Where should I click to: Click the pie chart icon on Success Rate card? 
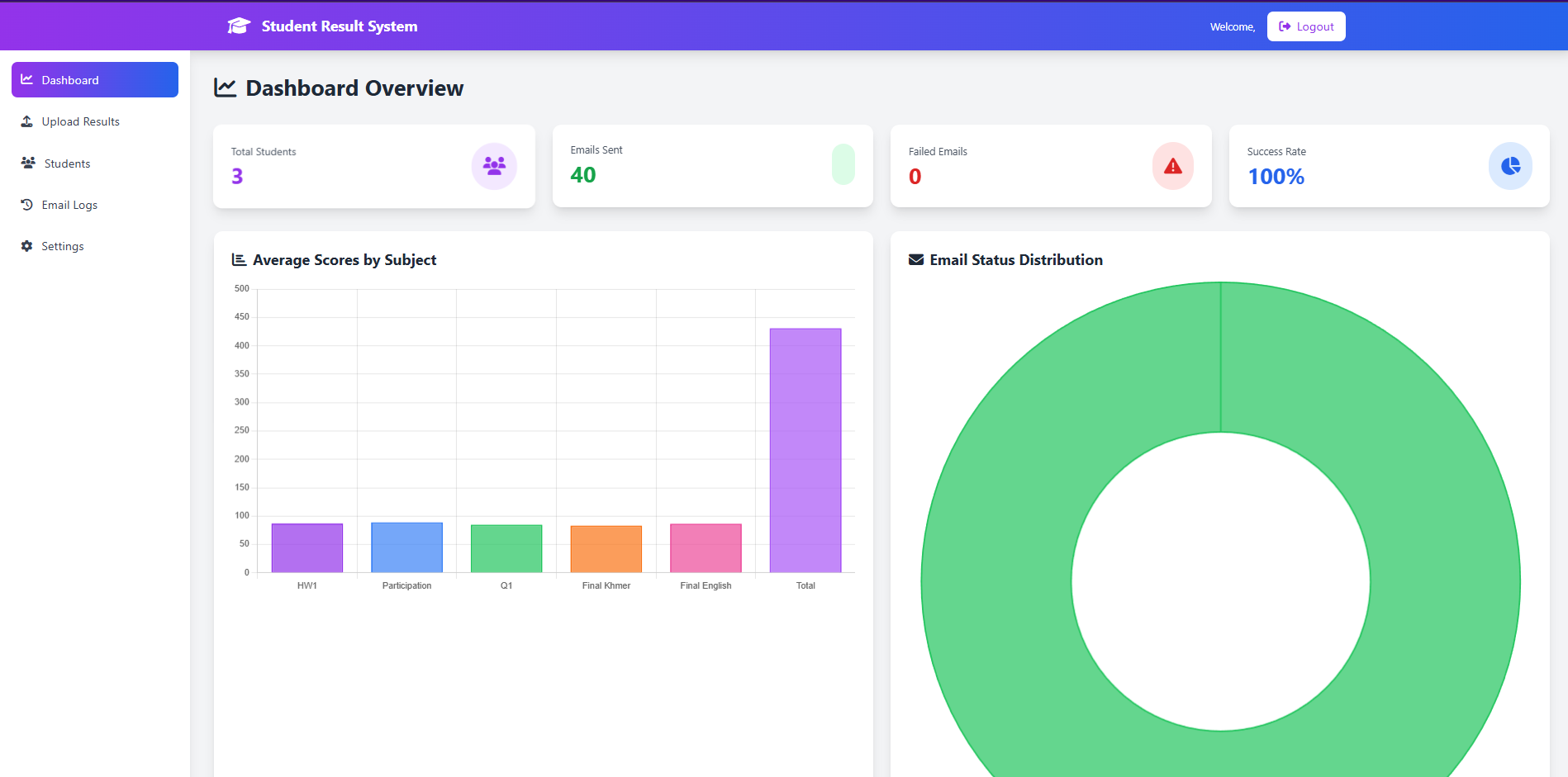(x=1510, y=166)
